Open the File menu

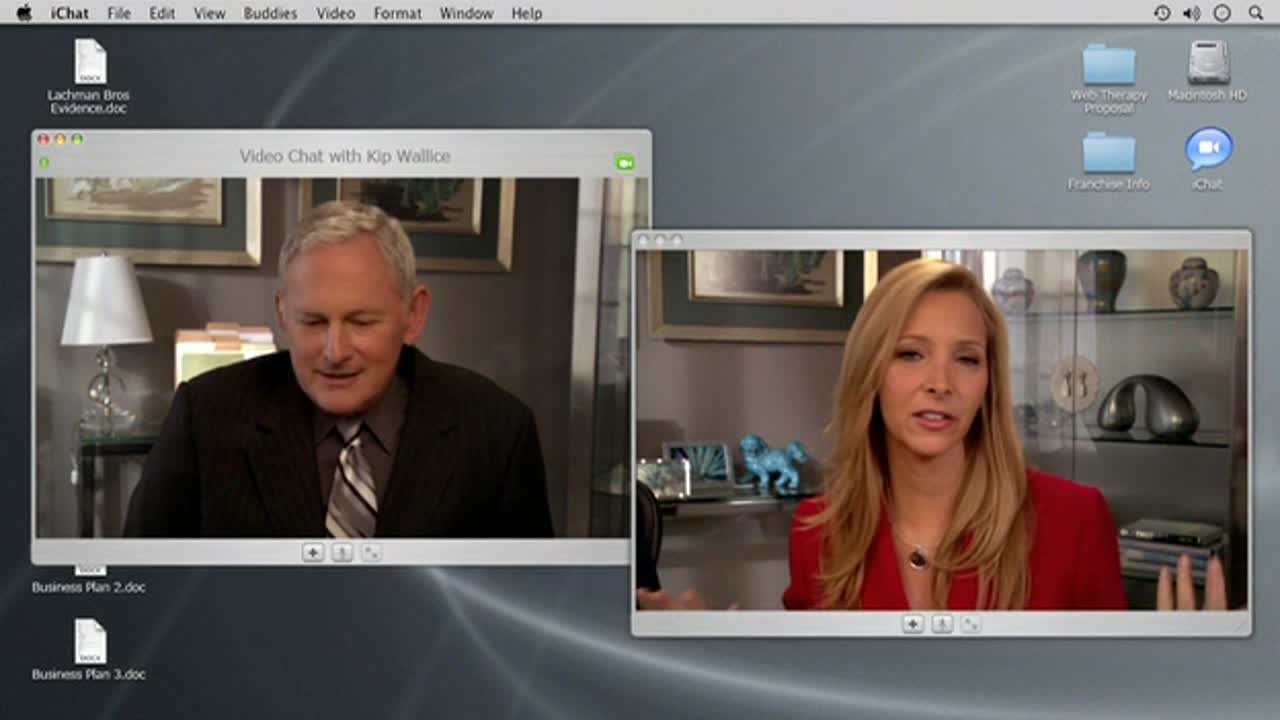(119, 13)
